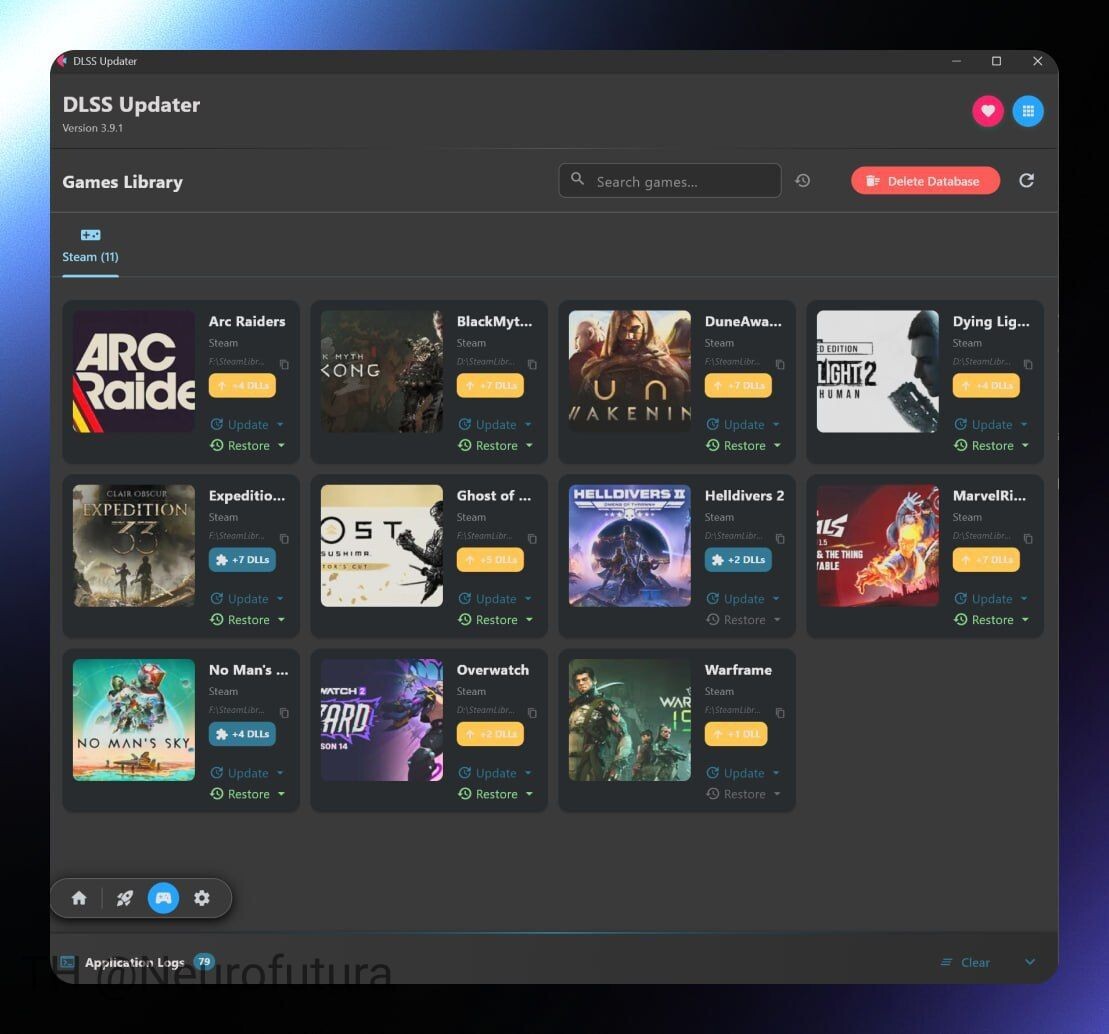The height and width of the screenshot is (1034, 1109).
Task: Refresh the games library with reload icon
Action: point(1026,181)
